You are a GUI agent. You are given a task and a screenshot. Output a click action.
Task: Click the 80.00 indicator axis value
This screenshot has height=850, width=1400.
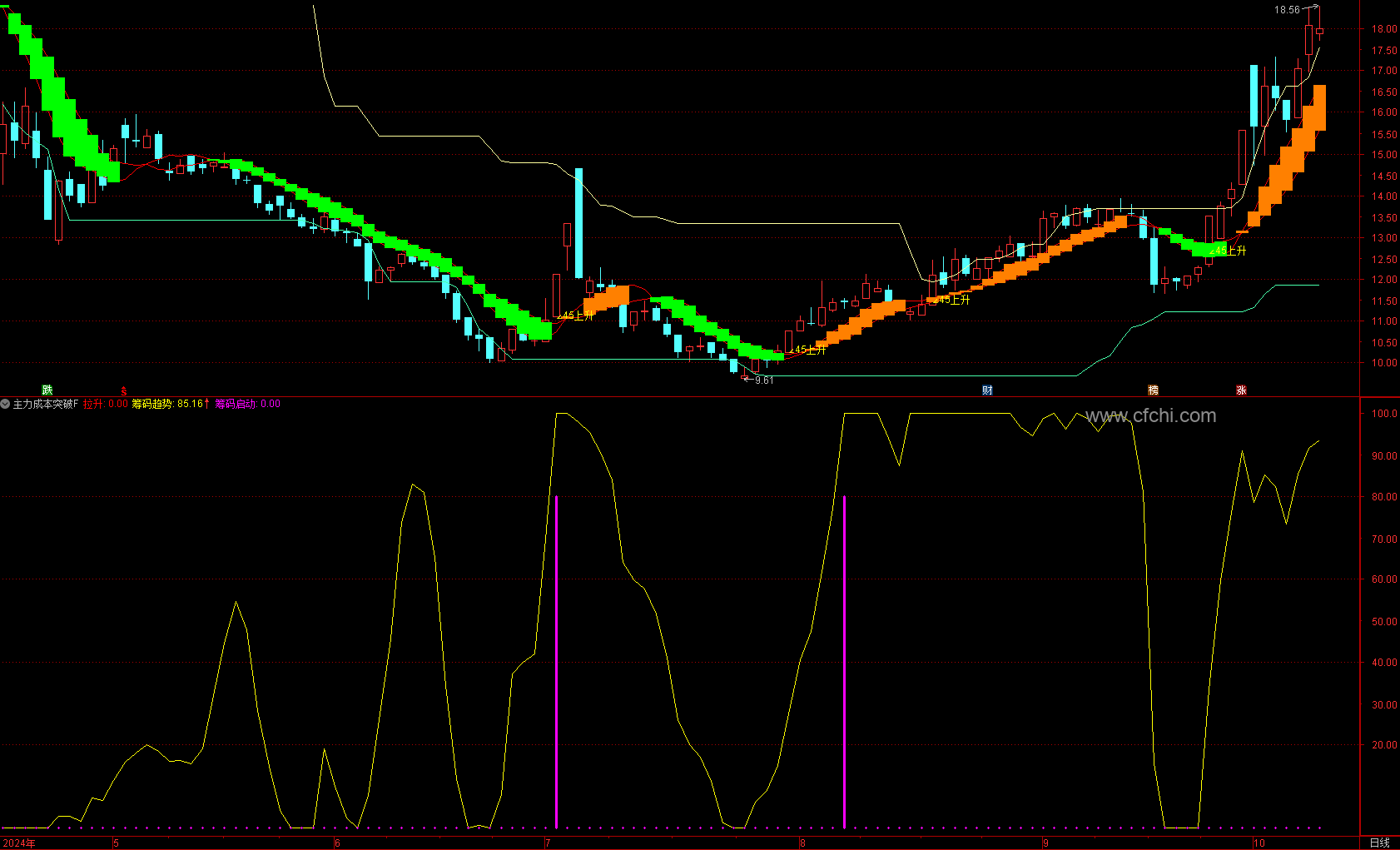tap(1384, 497)
